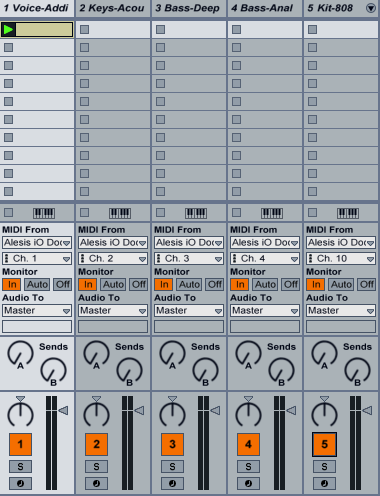
Task: Arm recording on track 4 Bass-Anal
Action: [248, 483]
